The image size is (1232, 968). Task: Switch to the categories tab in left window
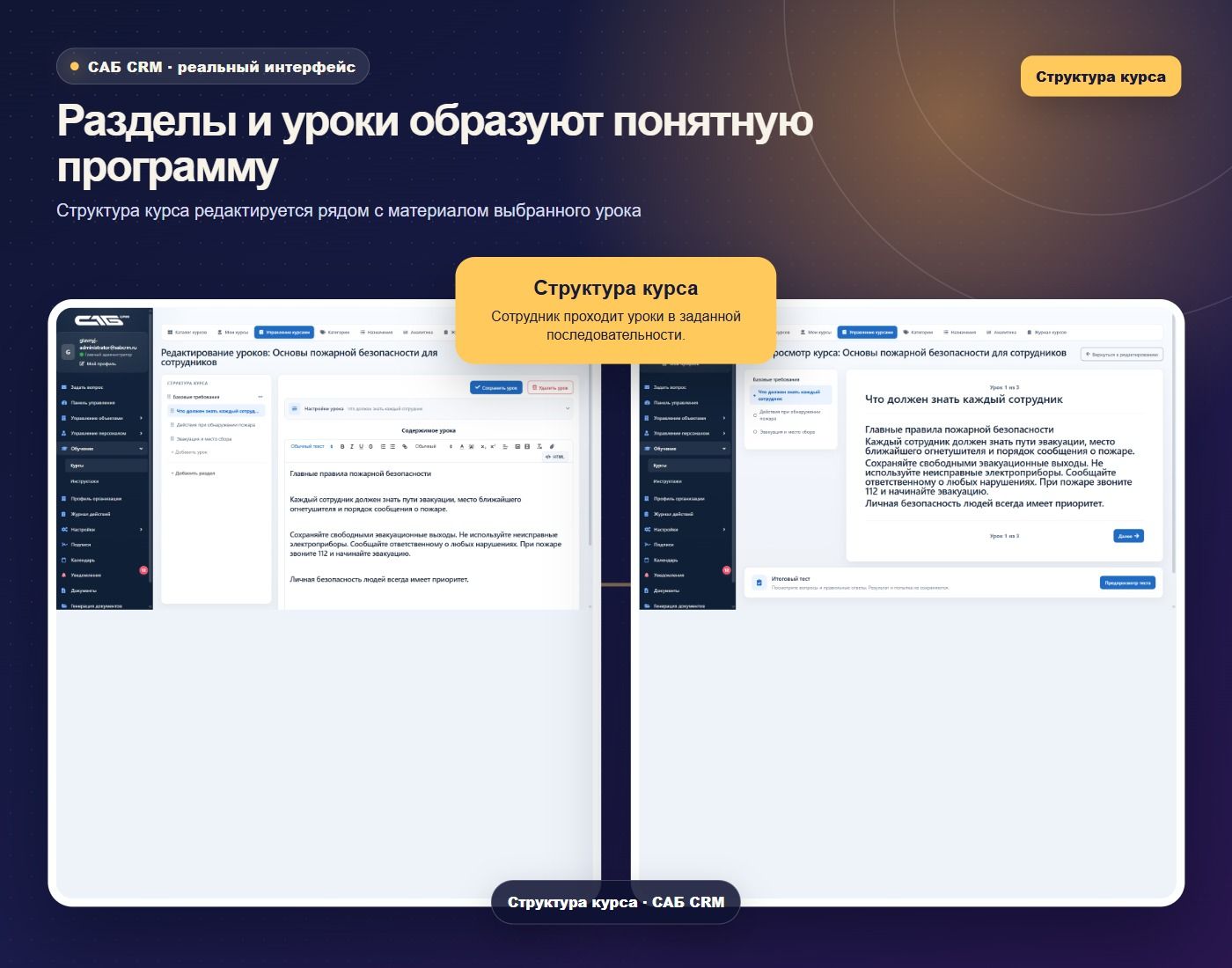(334, 333)
